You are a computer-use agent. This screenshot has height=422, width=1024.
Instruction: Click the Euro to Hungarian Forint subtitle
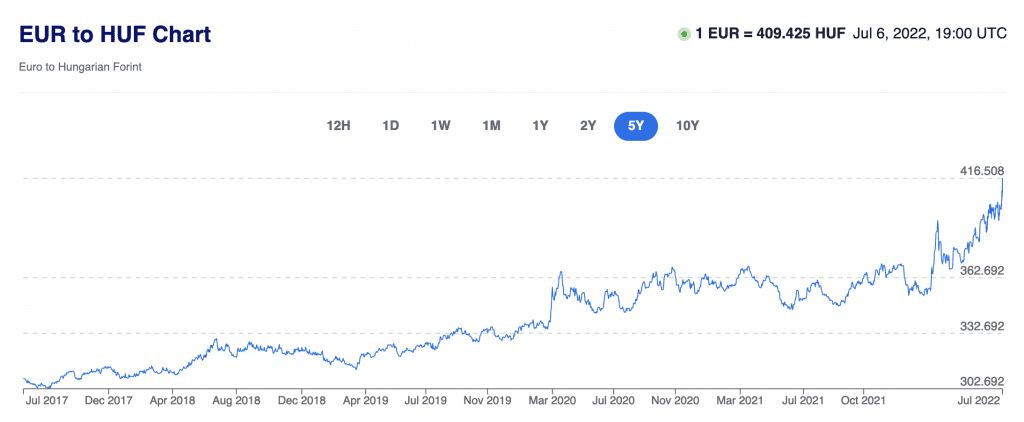pos(82,68)
